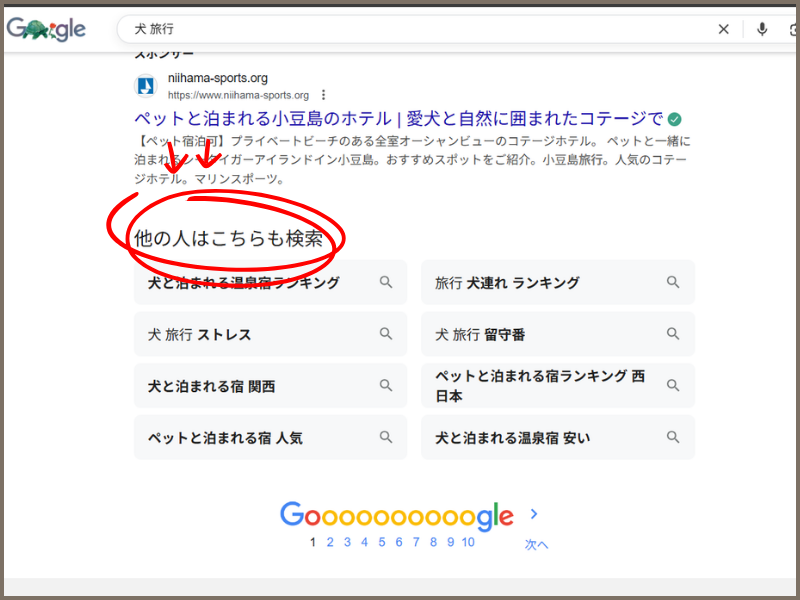Pick the 犬と泊まれる温泉宿 安い suggestion
This screenshot has height=600, width=800.
click(512, 438)
